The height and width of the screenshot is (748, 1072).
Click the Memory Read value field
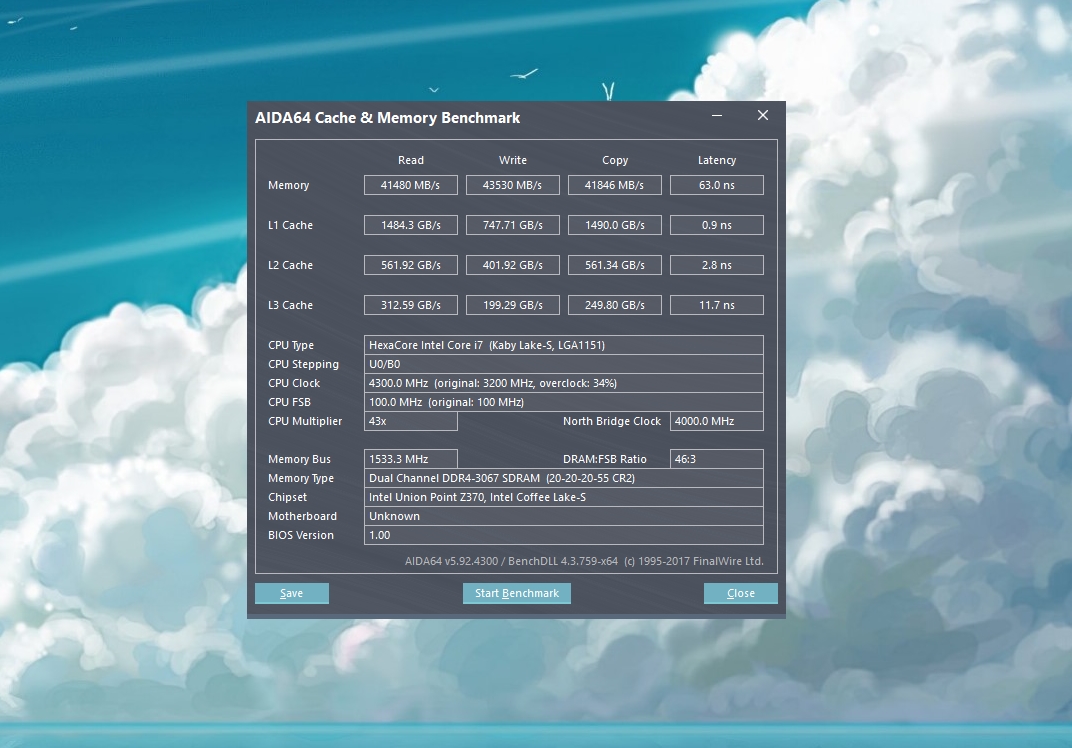coord(410,185)
